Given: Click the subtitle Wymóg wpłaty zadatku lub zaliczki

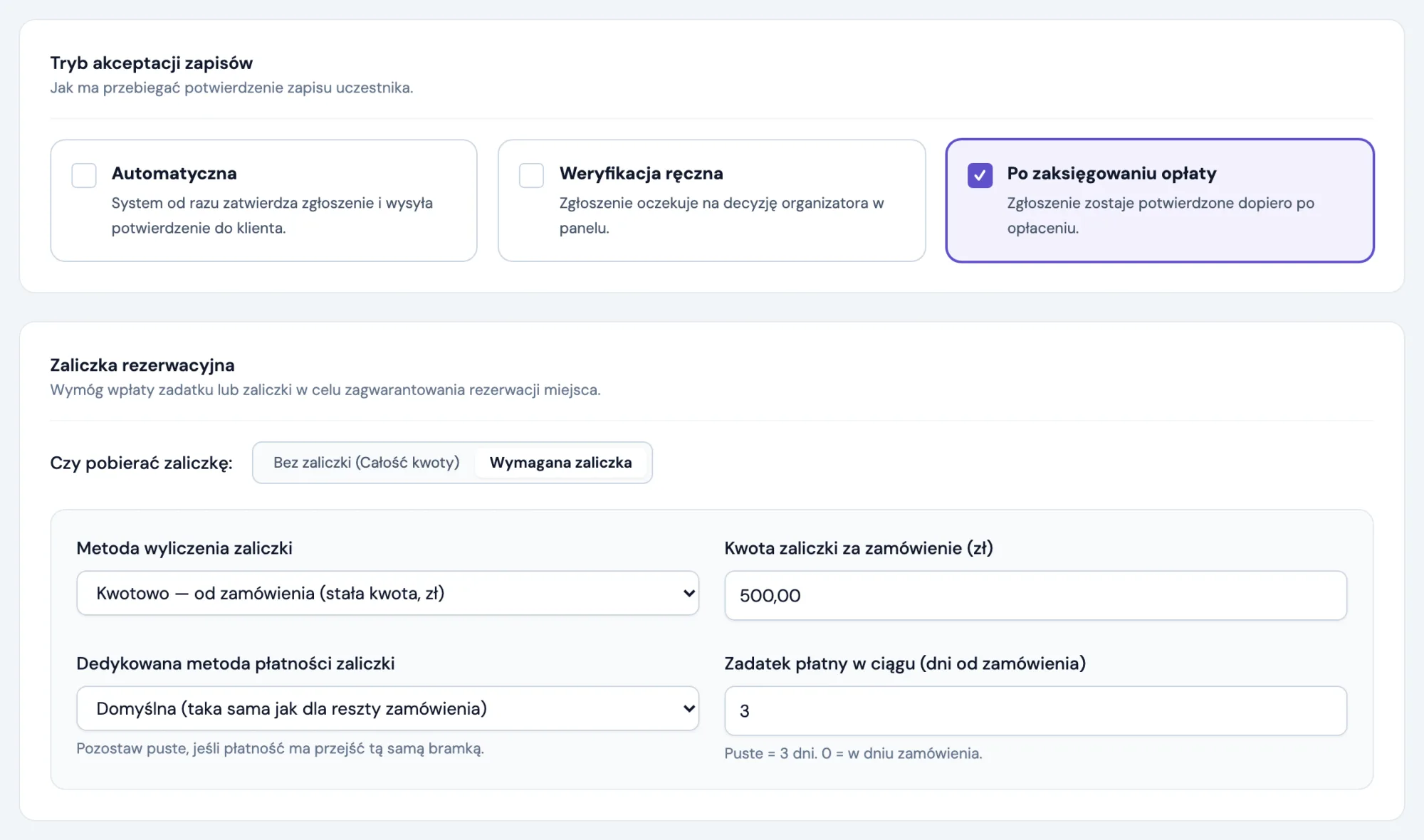Looking at the screenshot, I should (325, 390).
